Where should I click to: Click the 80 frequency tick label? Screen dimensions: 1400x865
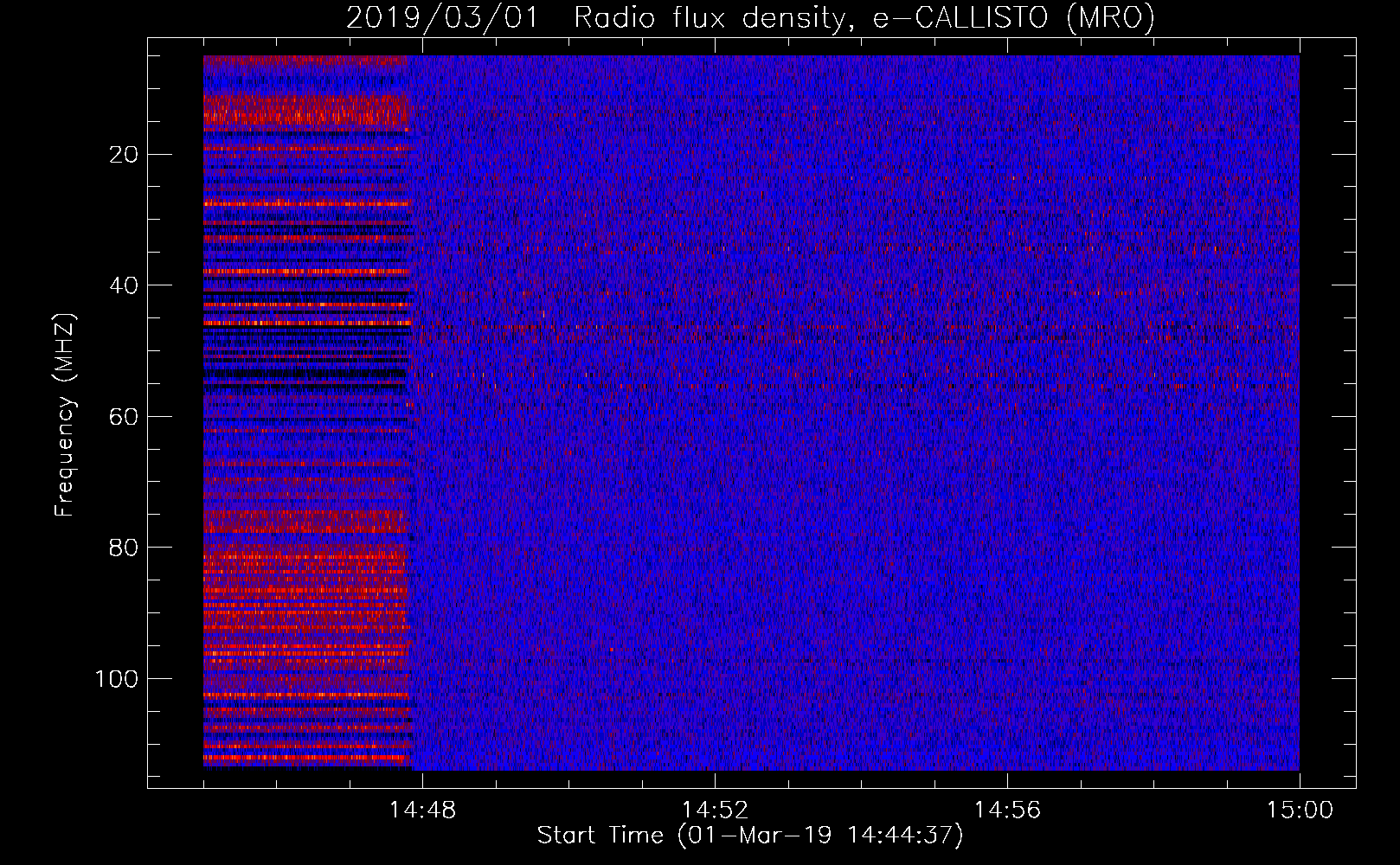pyautogui.click(x=125, y=548)
